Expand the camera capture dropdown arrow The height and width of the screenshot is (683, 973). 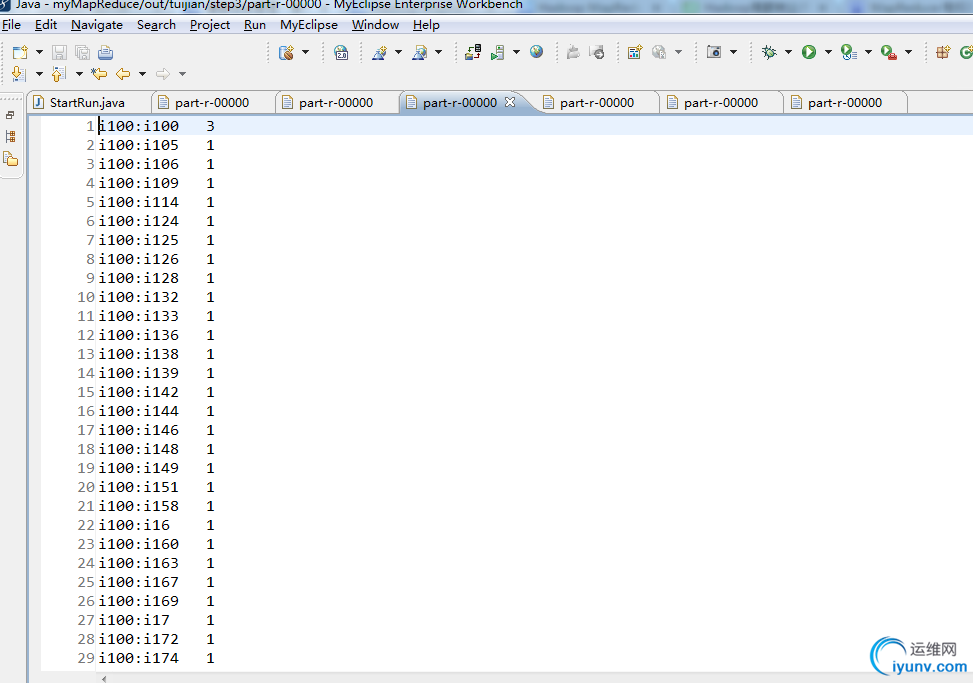pos(733,52)
